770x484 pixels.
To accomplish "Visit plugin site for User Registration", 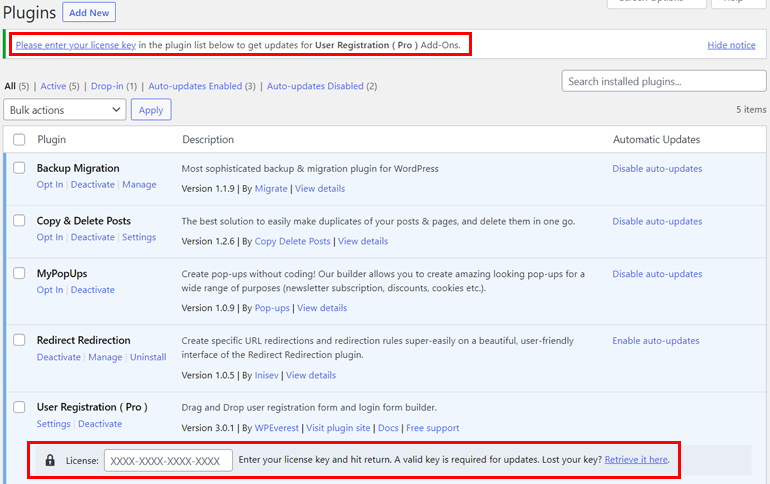I will point(338,428).
